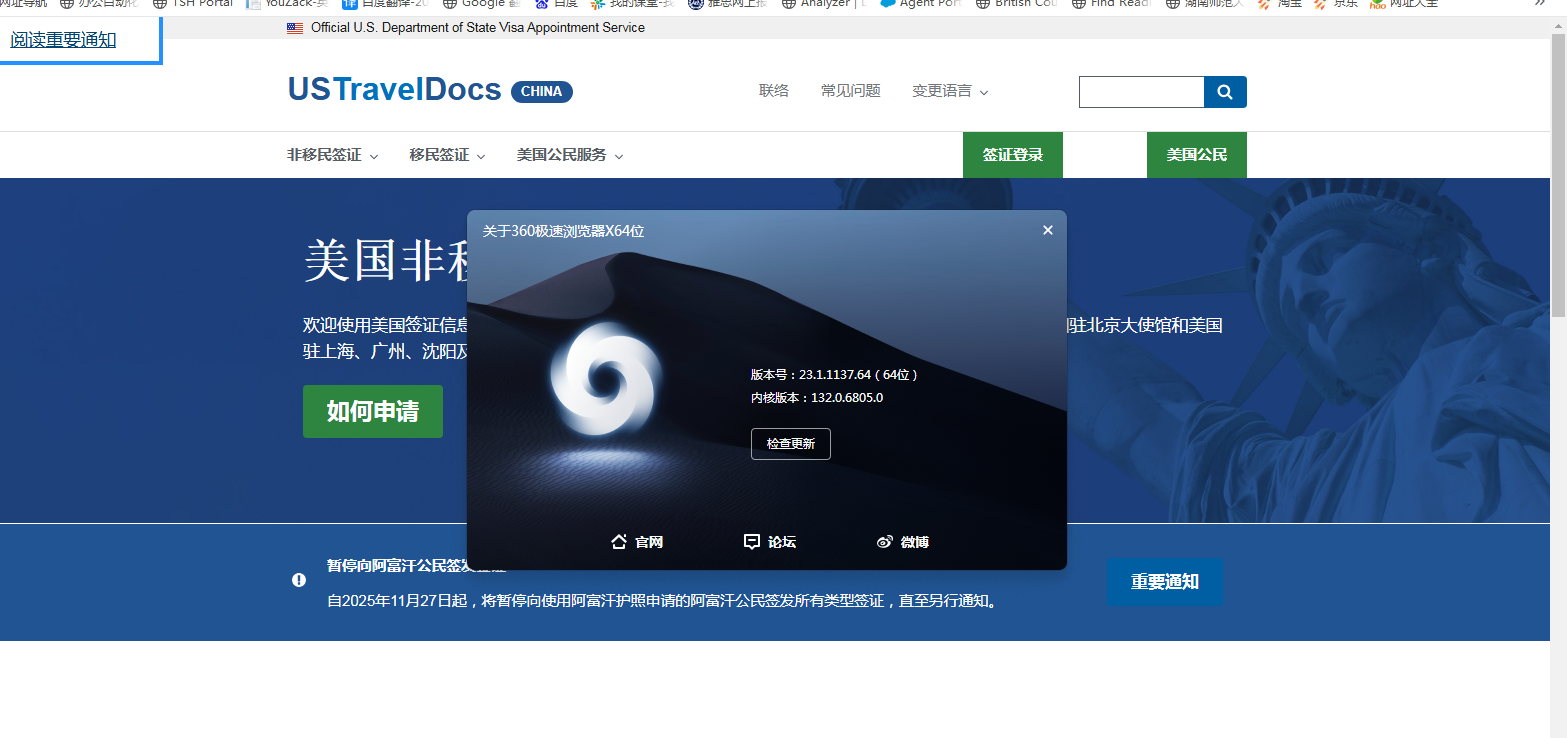Open the Analyzer bookmark
Viewport: 1567px width, 738px height.
click(824, 4)
